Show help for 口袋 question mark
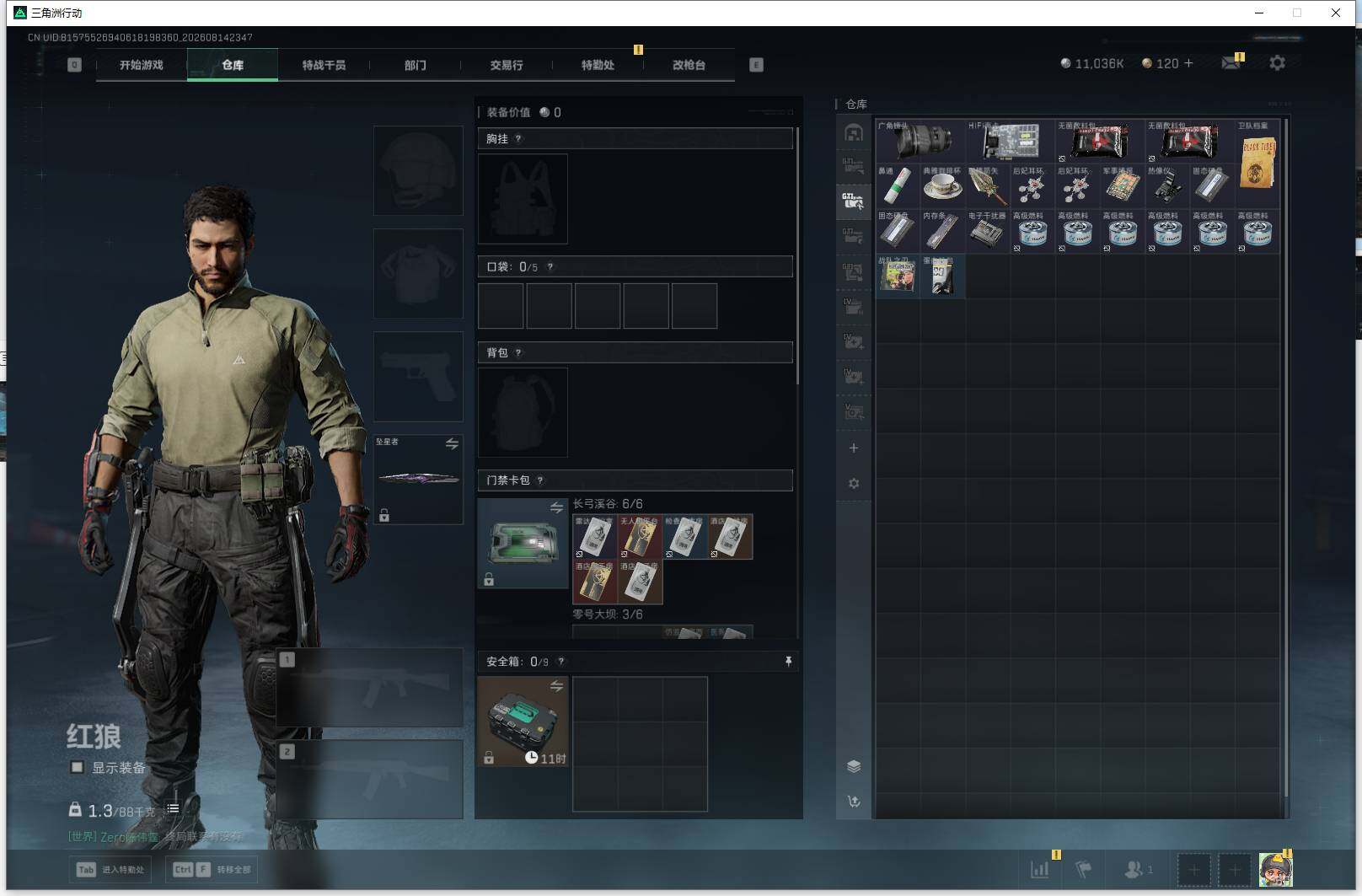The image size is (1362, 896). click(x=550, y=267)
